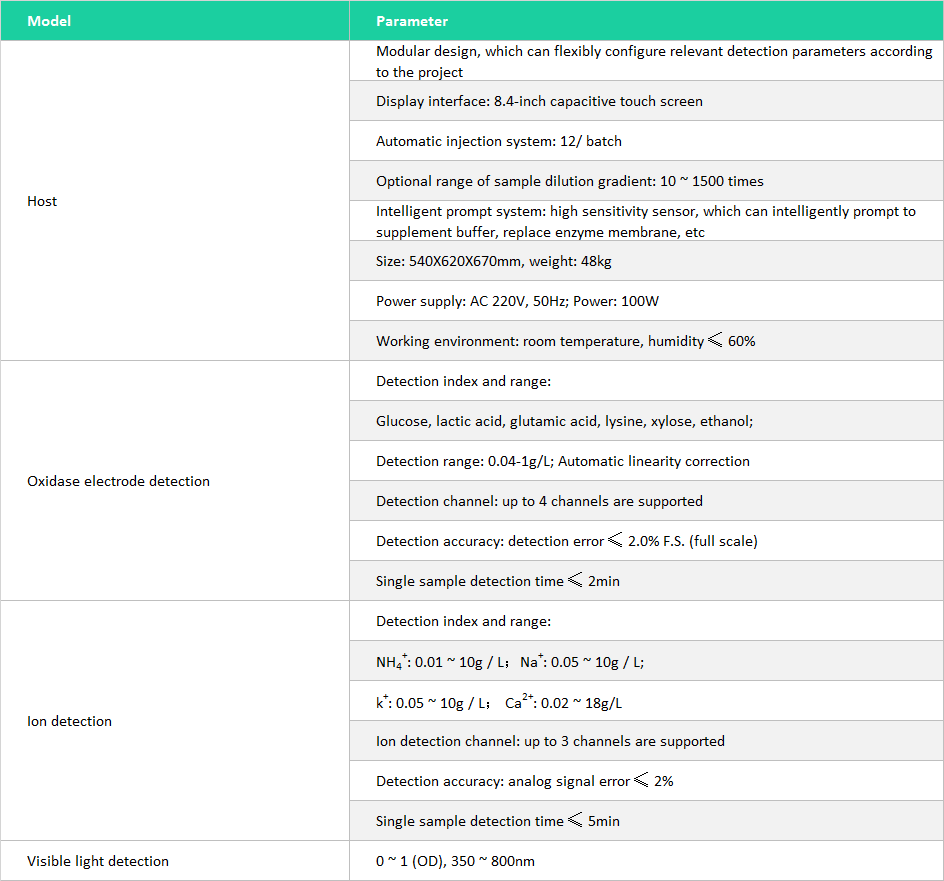
Task: Click the up to 4 channels row
Action: pos(539,501)
